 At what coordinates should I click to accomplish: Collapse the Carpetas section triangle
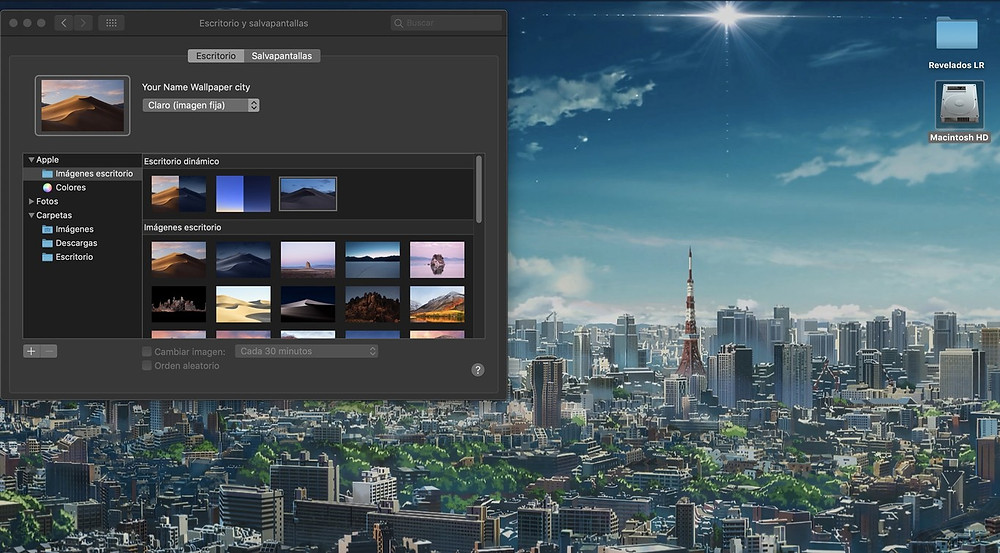(x=31, y=215)
